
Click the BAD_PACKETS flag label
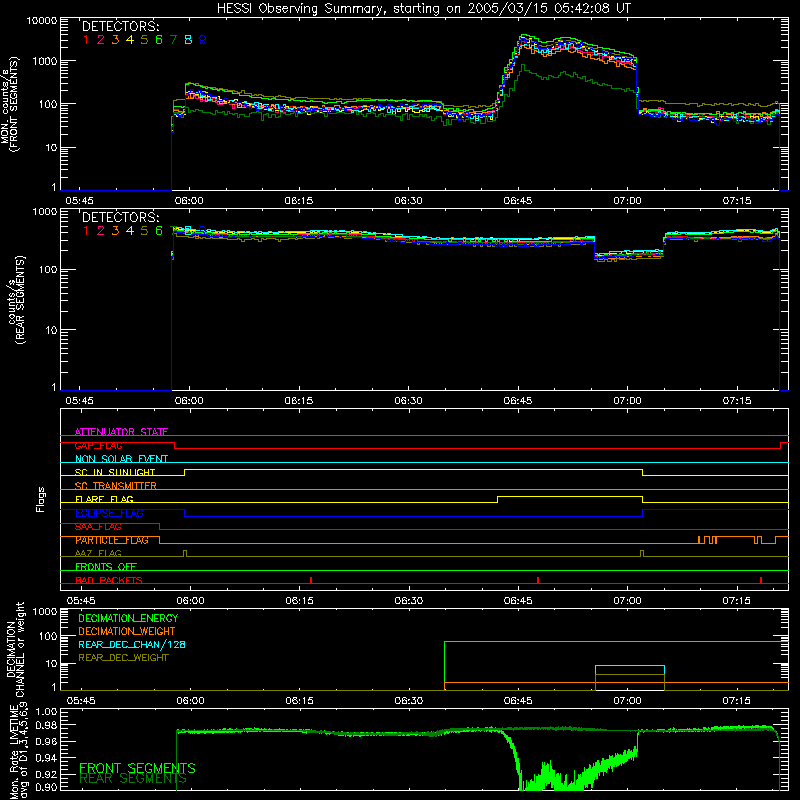109,580
